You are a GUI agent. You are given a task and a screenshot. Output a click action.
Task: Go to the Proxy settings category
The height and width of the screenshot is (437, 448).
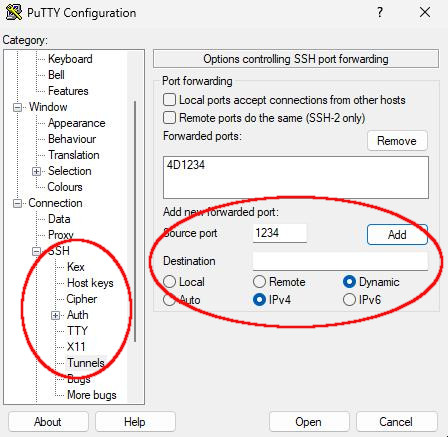[60, 235]
